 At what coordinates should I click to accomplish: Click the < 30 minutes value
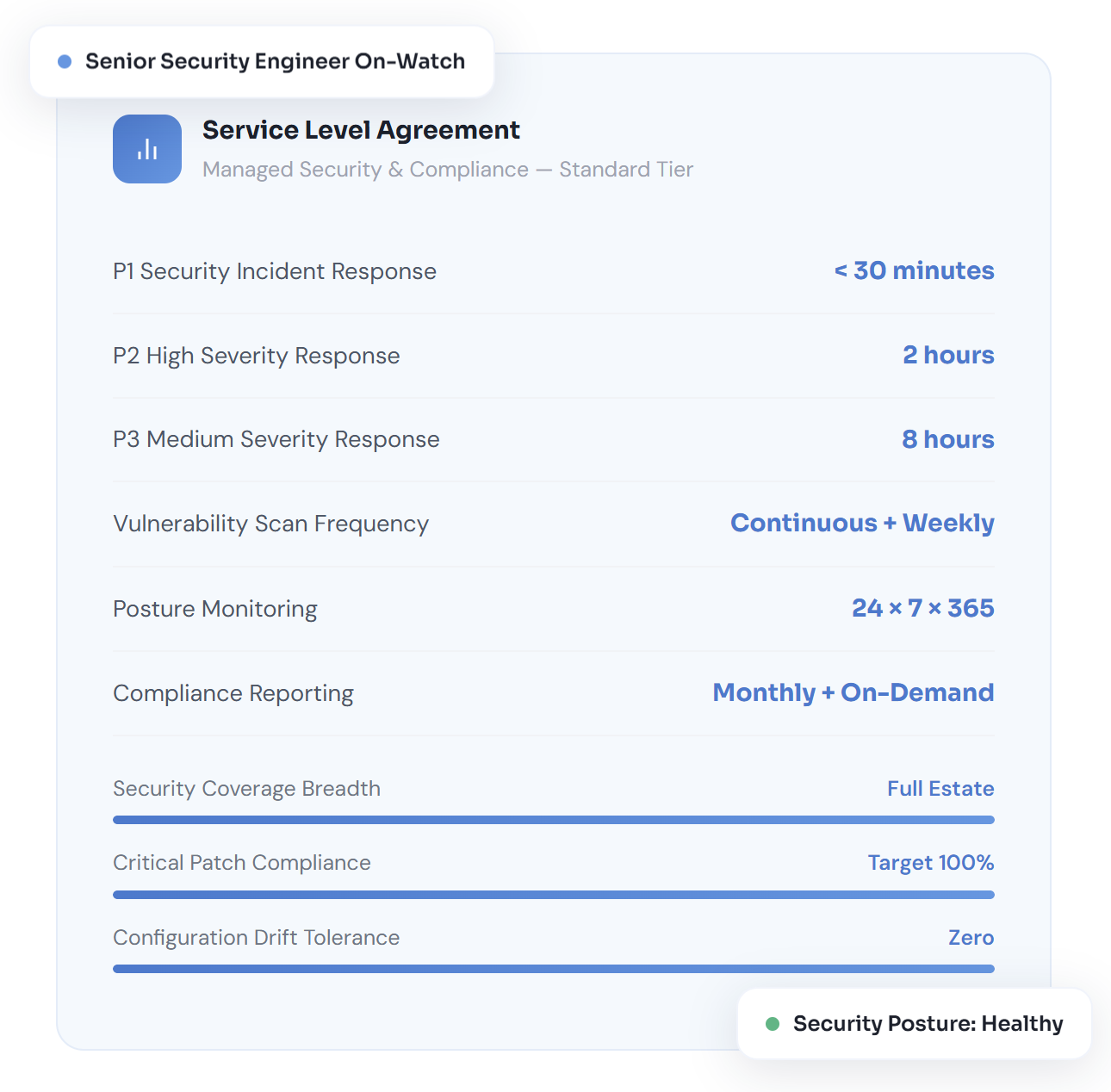(x=914, y=270)
